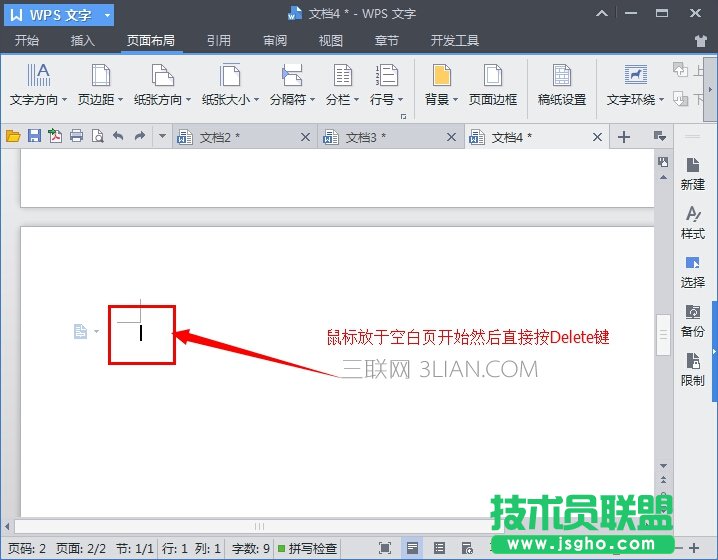718x560 pixels.
Task: Click the vertical scrollbar thumb
Action: tap(663, 335)
